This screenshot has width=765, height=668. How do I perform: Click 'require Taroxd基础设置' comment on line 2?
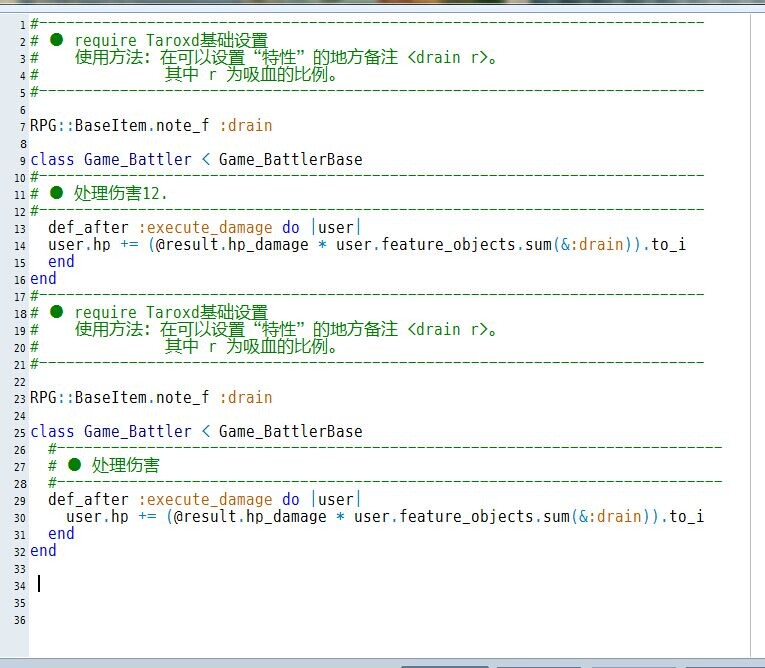(x=171, y=40)
